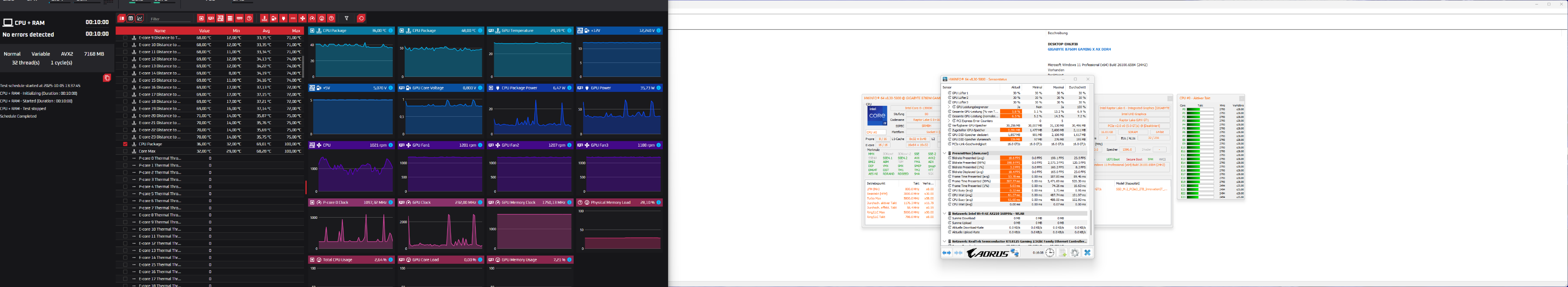Click Durchschnitt column header in HWiNFO sensors
This screenshot has width=1568, height=287.
[1078, 87]
